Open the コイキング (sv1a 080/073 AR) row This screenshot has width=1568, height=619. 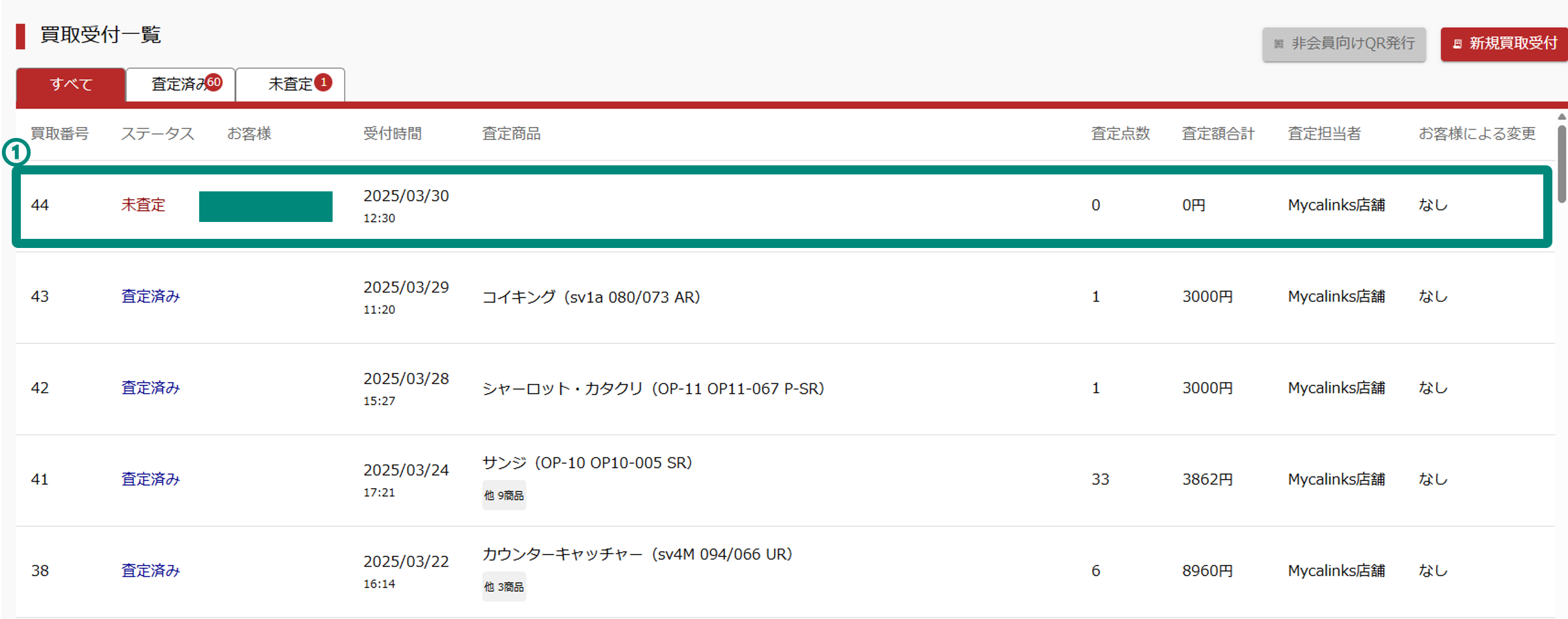[785, 297]
